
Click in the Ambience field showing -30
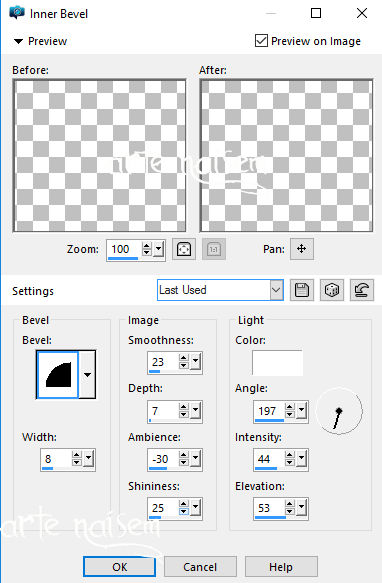click(163, 459)
